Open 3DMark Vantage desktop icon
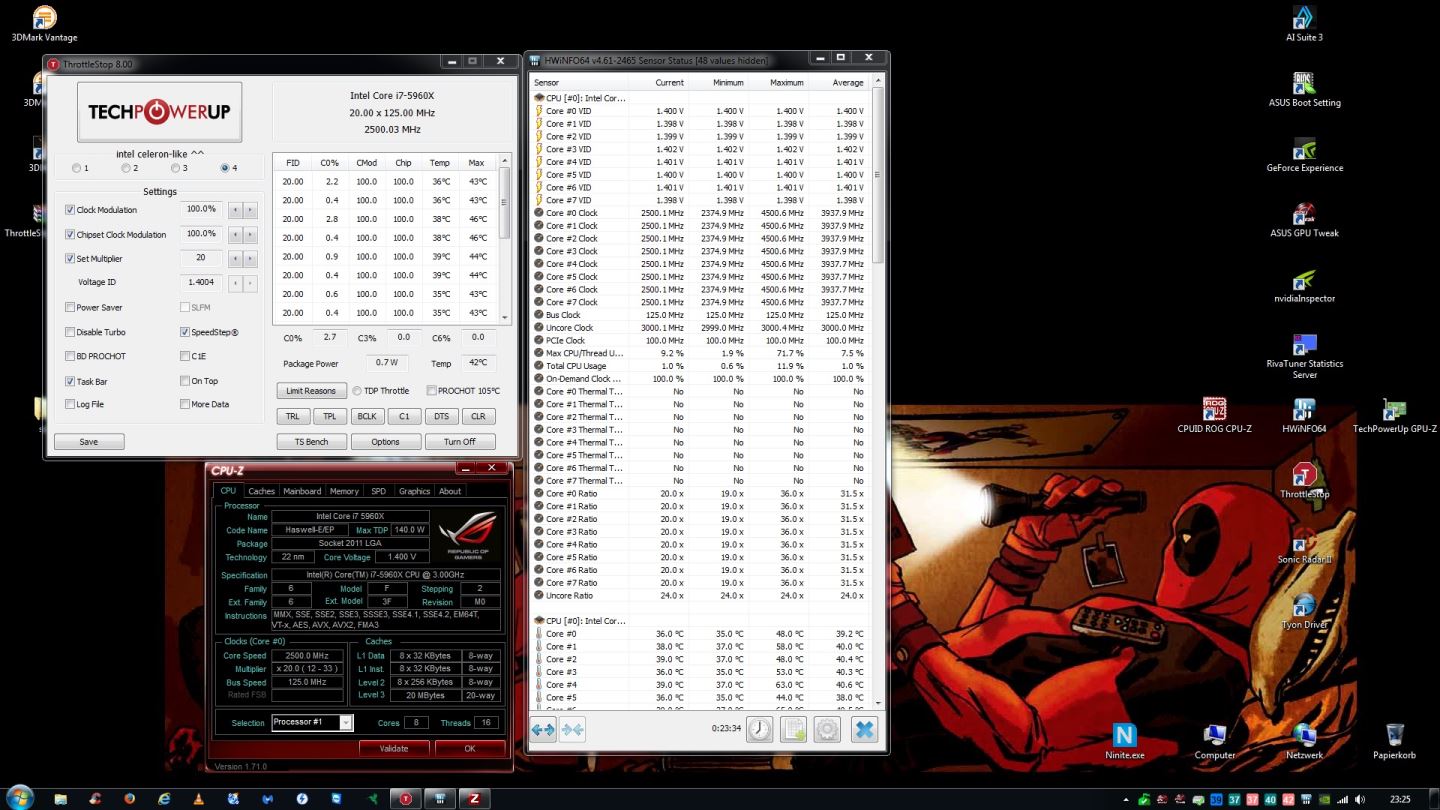 (44, 25)
